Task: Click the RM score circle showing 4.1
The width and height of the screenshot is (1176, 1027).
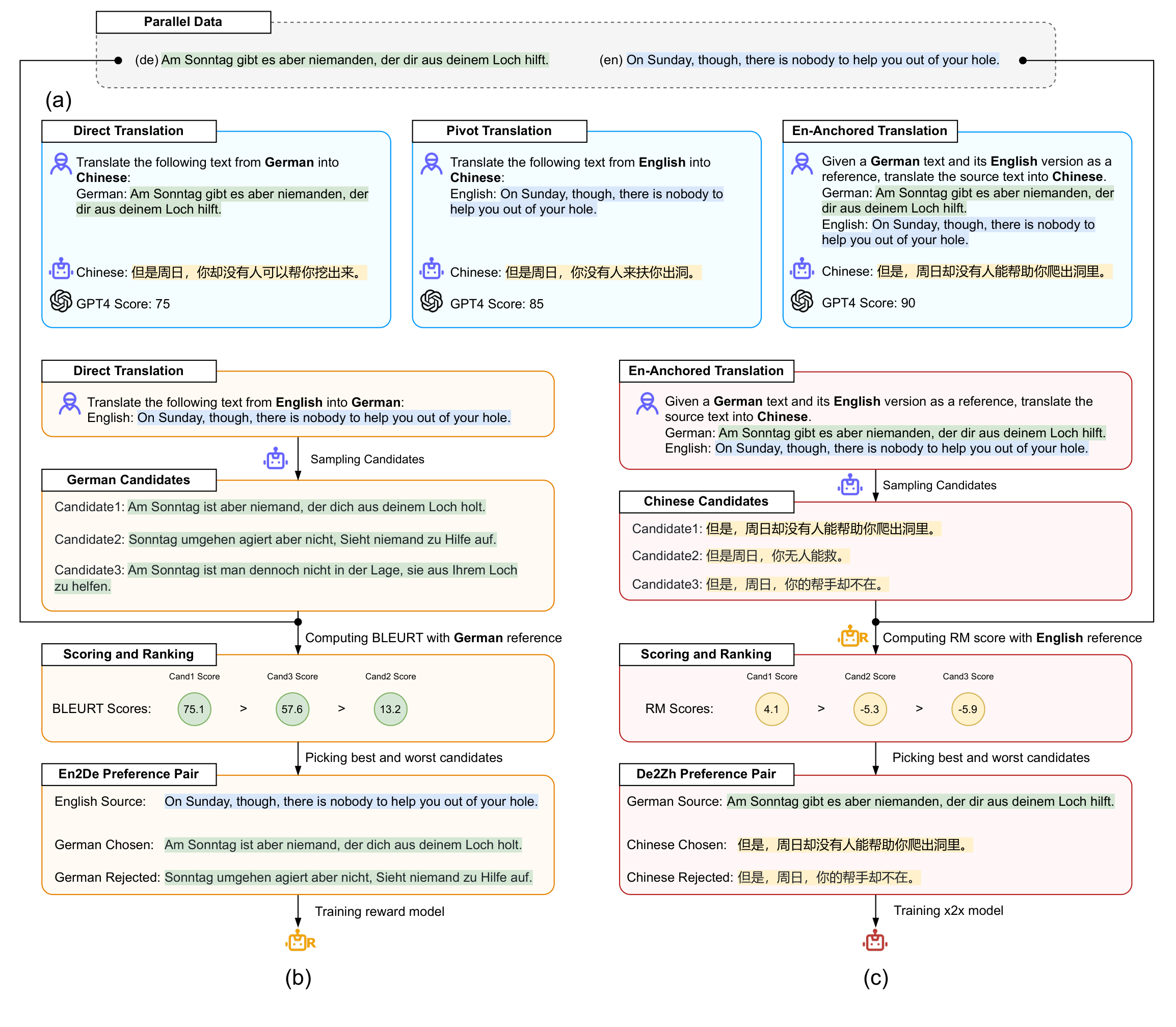Action: click(771, 709)
